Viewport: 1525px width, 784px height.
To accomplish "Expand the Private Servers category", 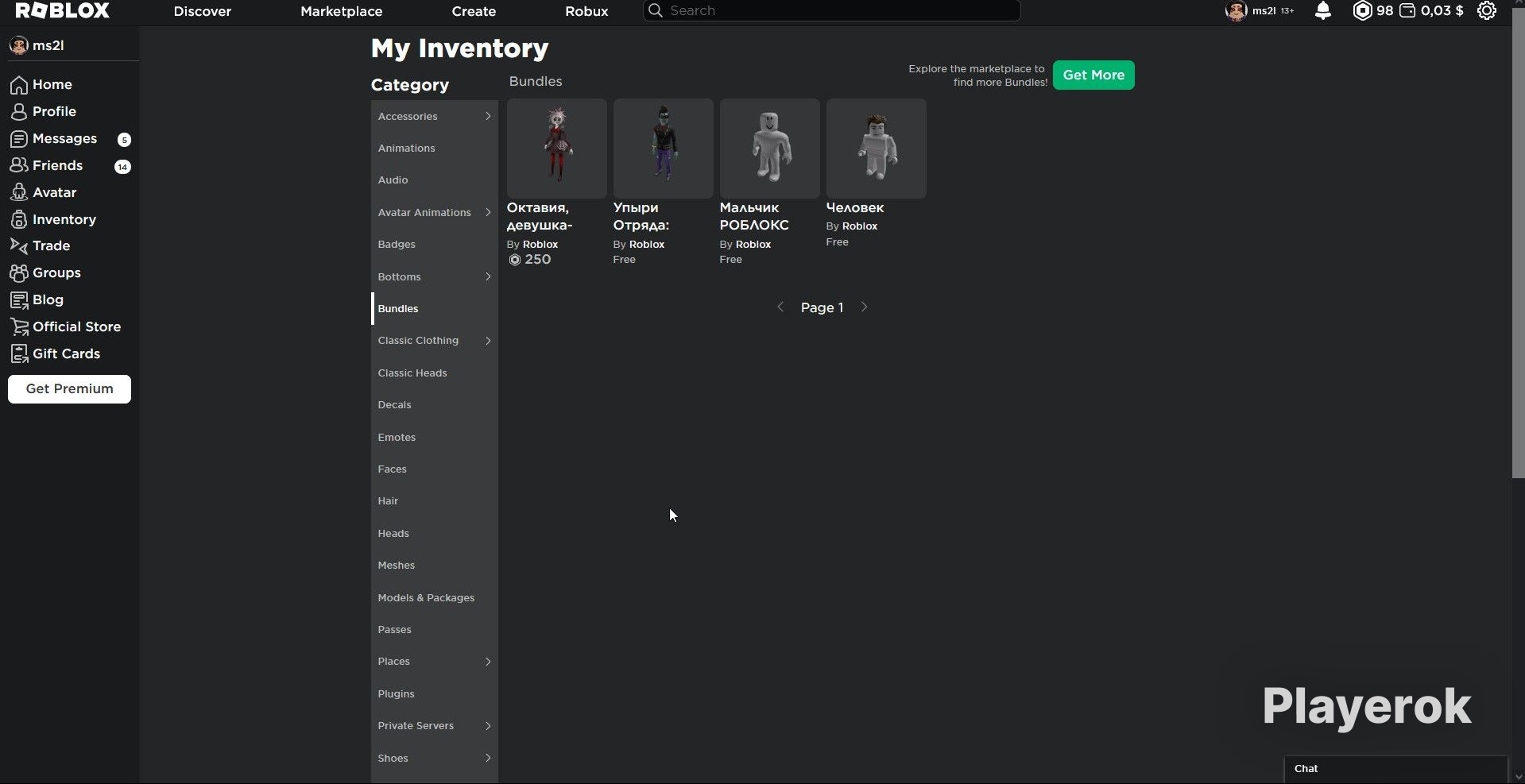I will [x=488, y=726].
